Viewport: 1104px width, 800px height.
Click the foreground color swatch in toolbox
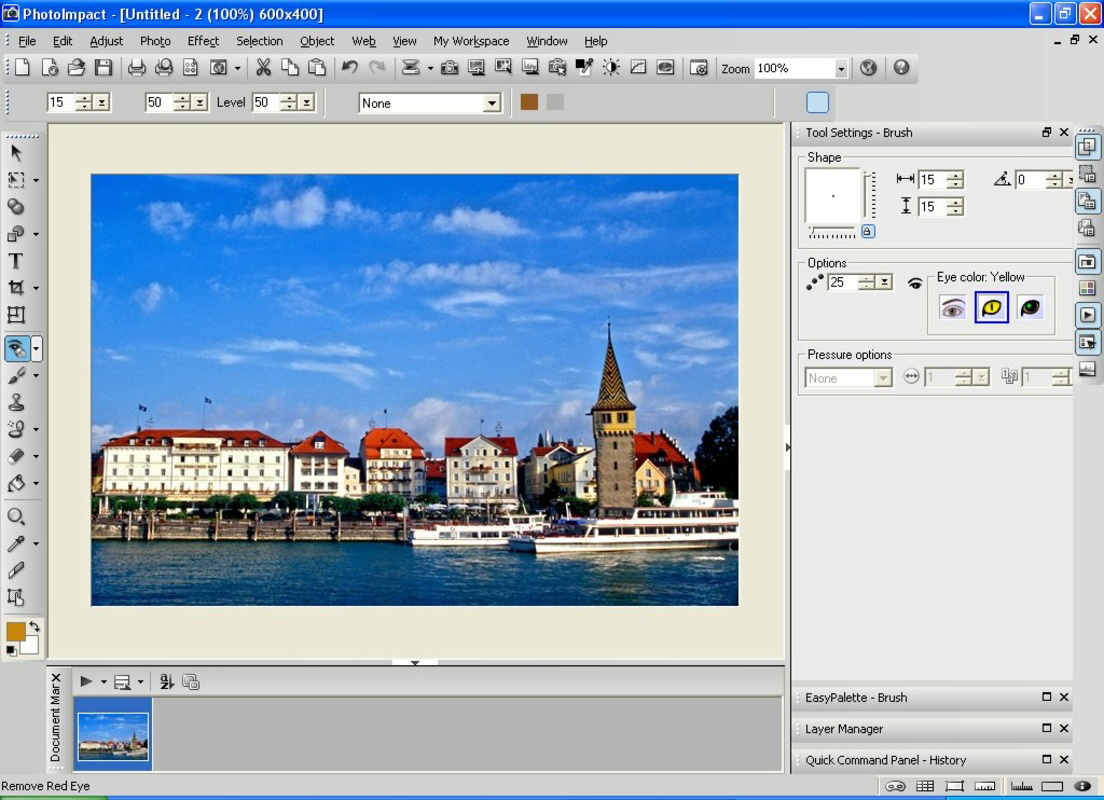16,632
